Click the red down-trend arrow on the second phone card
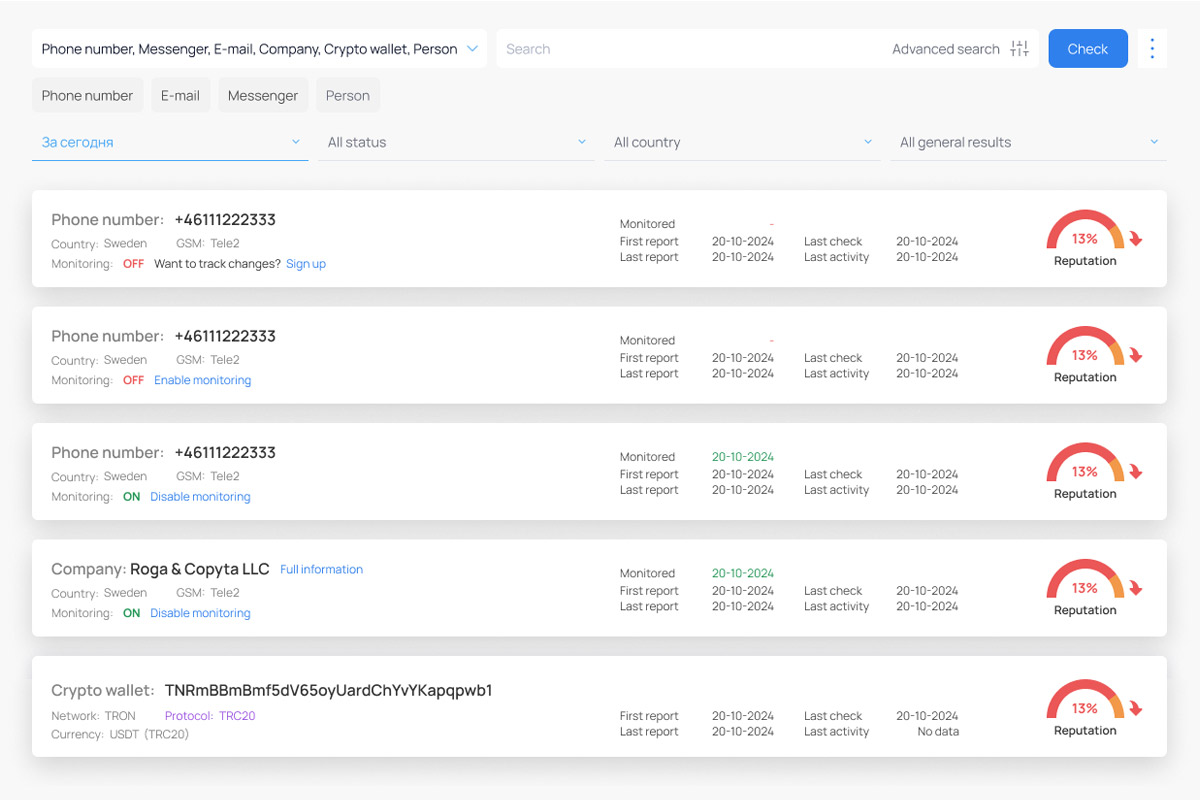The width and height of the screenshot is (1200, 800). click(x=1135, y=356)
